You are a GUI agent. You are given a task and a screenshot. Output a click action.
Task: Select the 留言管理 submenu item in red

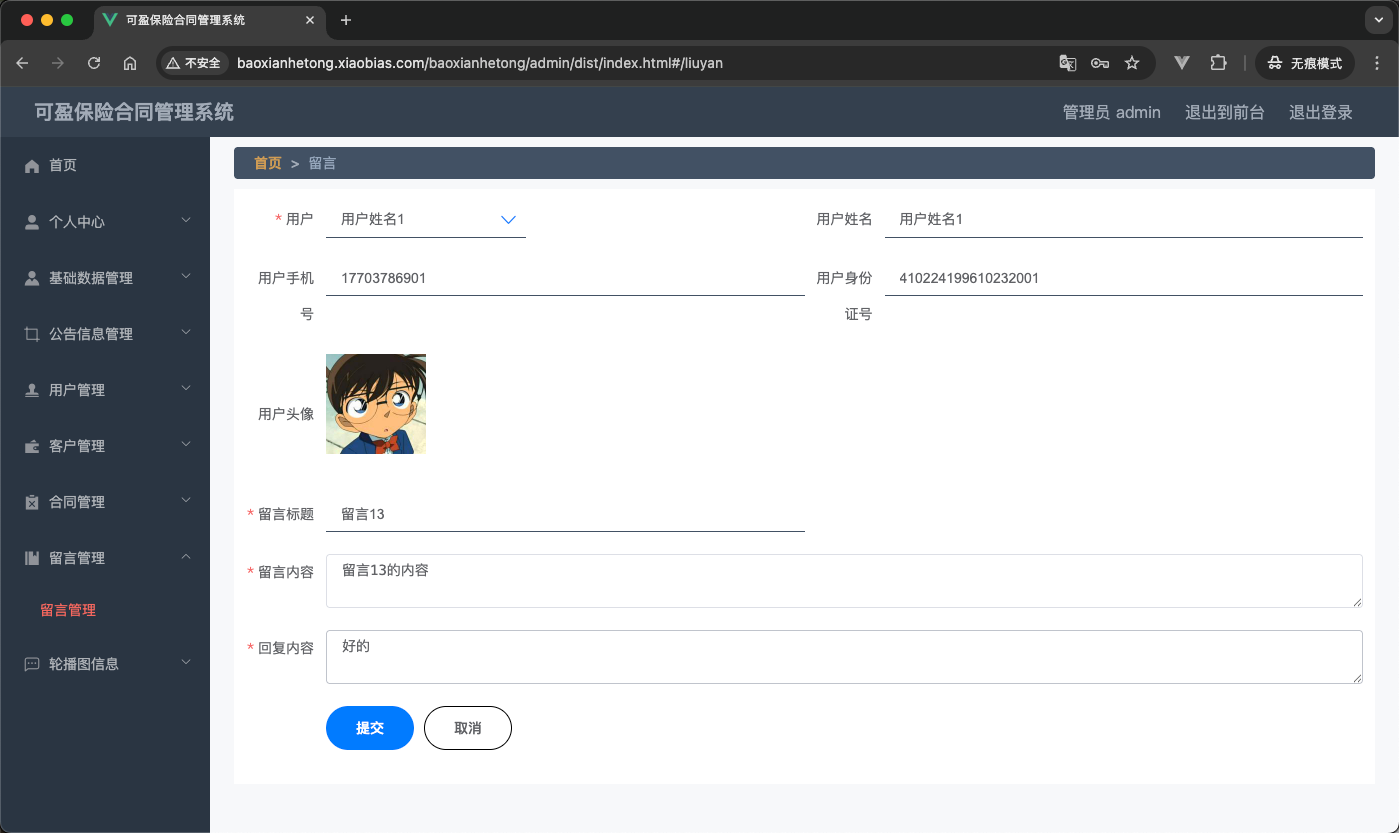[x=68, y=610]
